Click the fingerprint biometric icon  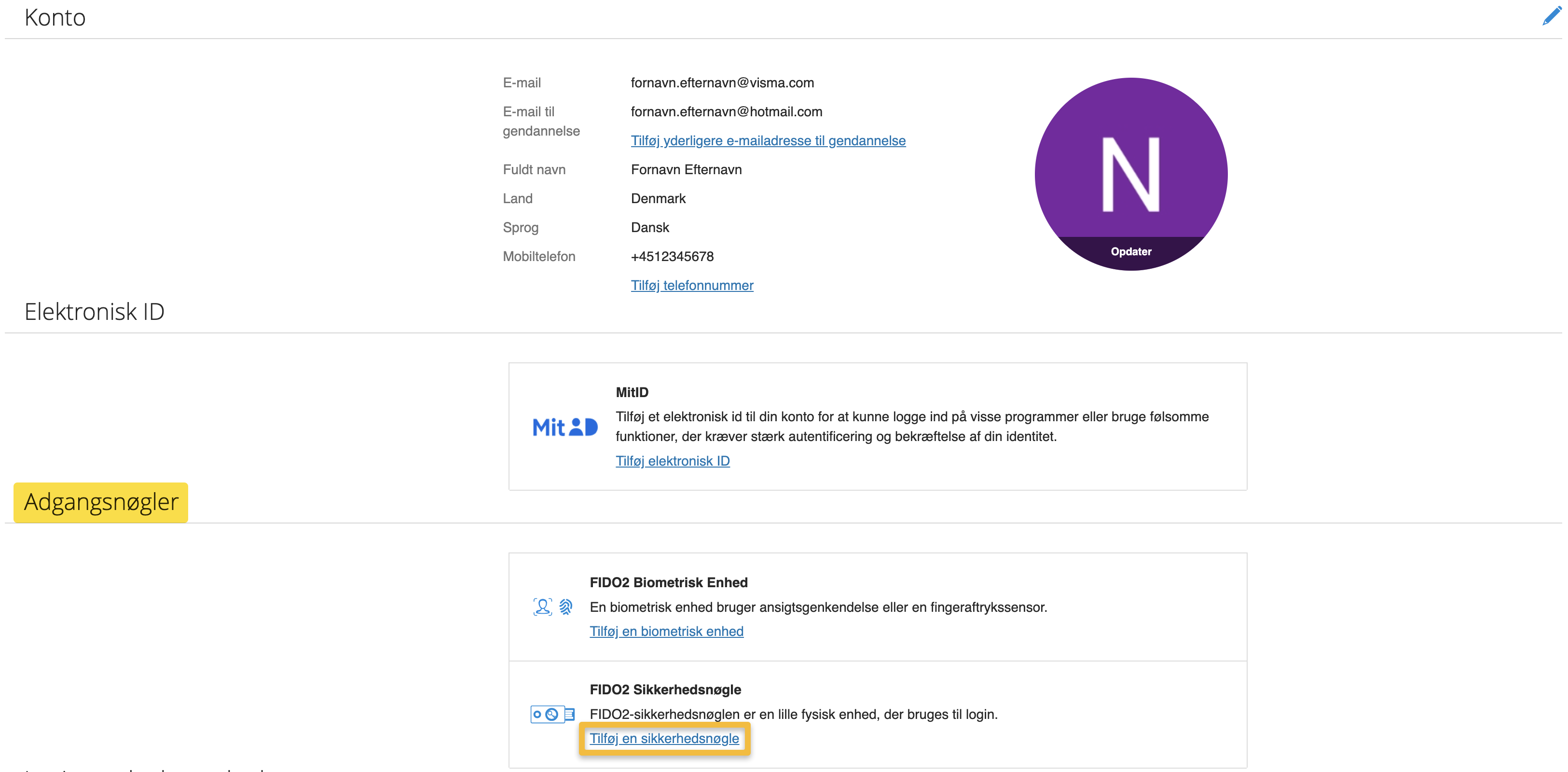point(566,607)
